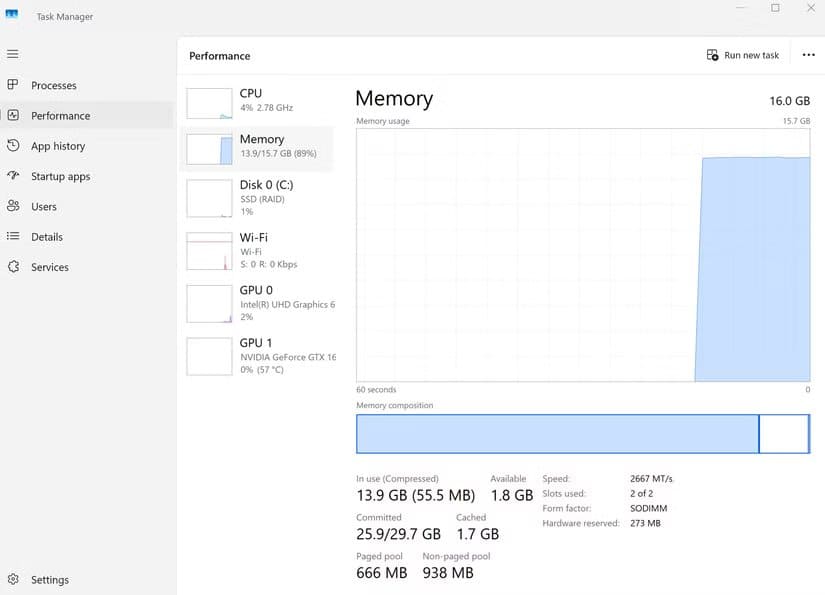Switch to the Memory performance view

point(260,146)
